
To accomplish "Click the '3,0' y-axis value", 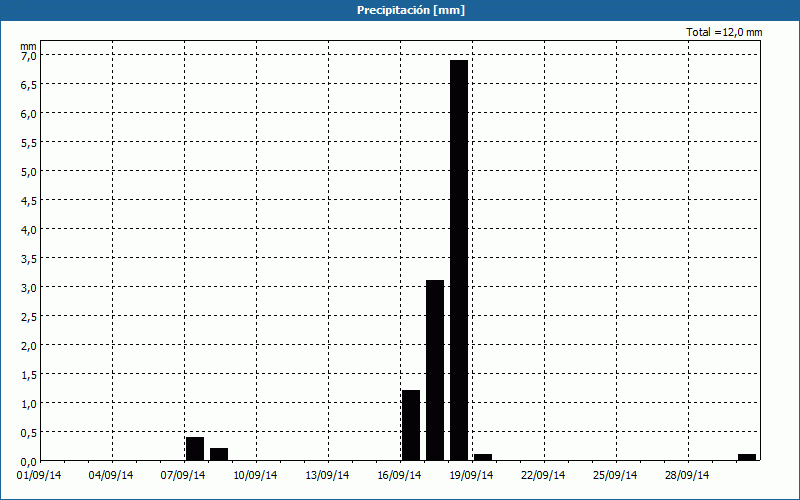I will (28, 288).
